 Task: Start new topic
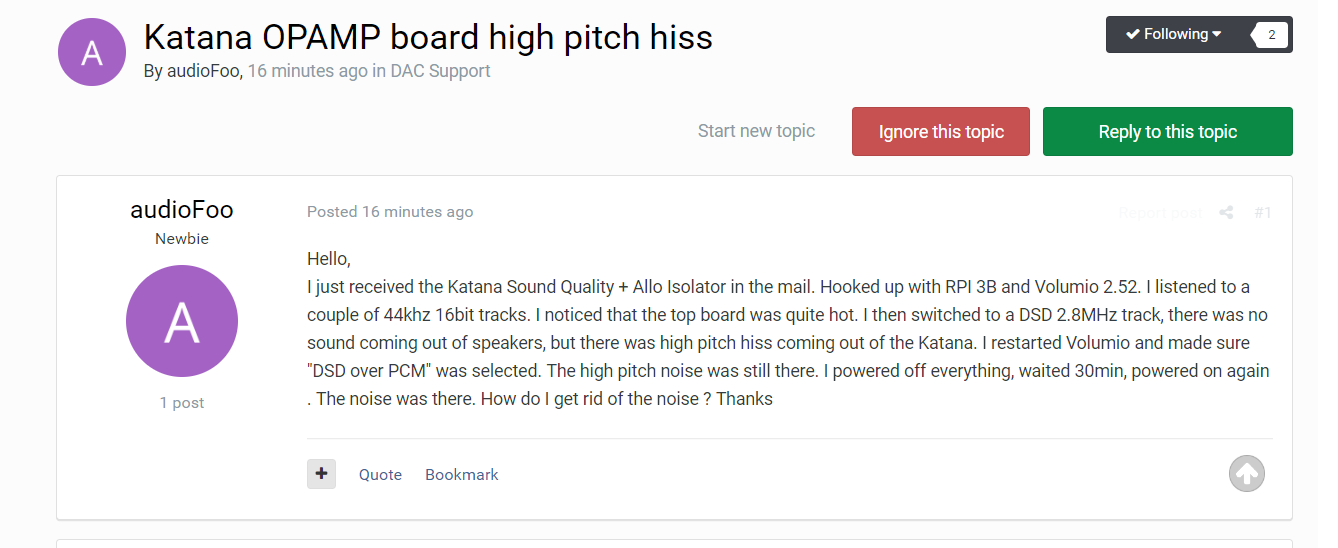point(756,131)
